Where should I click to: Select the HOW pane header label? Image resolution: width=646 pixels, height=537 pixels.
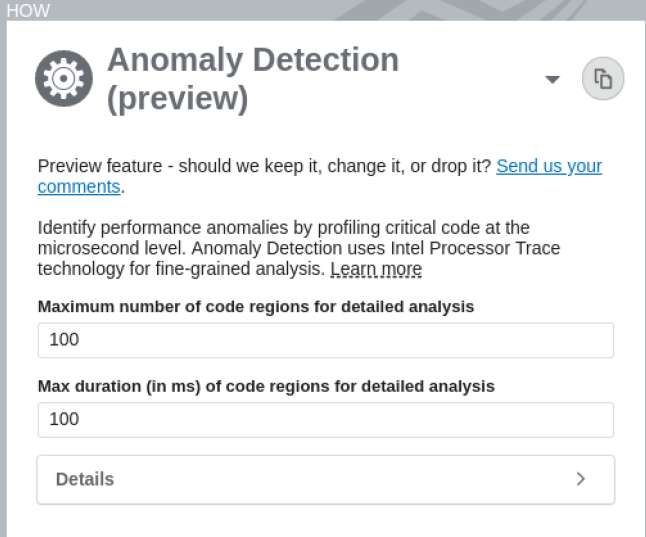[x=27, y=11]
